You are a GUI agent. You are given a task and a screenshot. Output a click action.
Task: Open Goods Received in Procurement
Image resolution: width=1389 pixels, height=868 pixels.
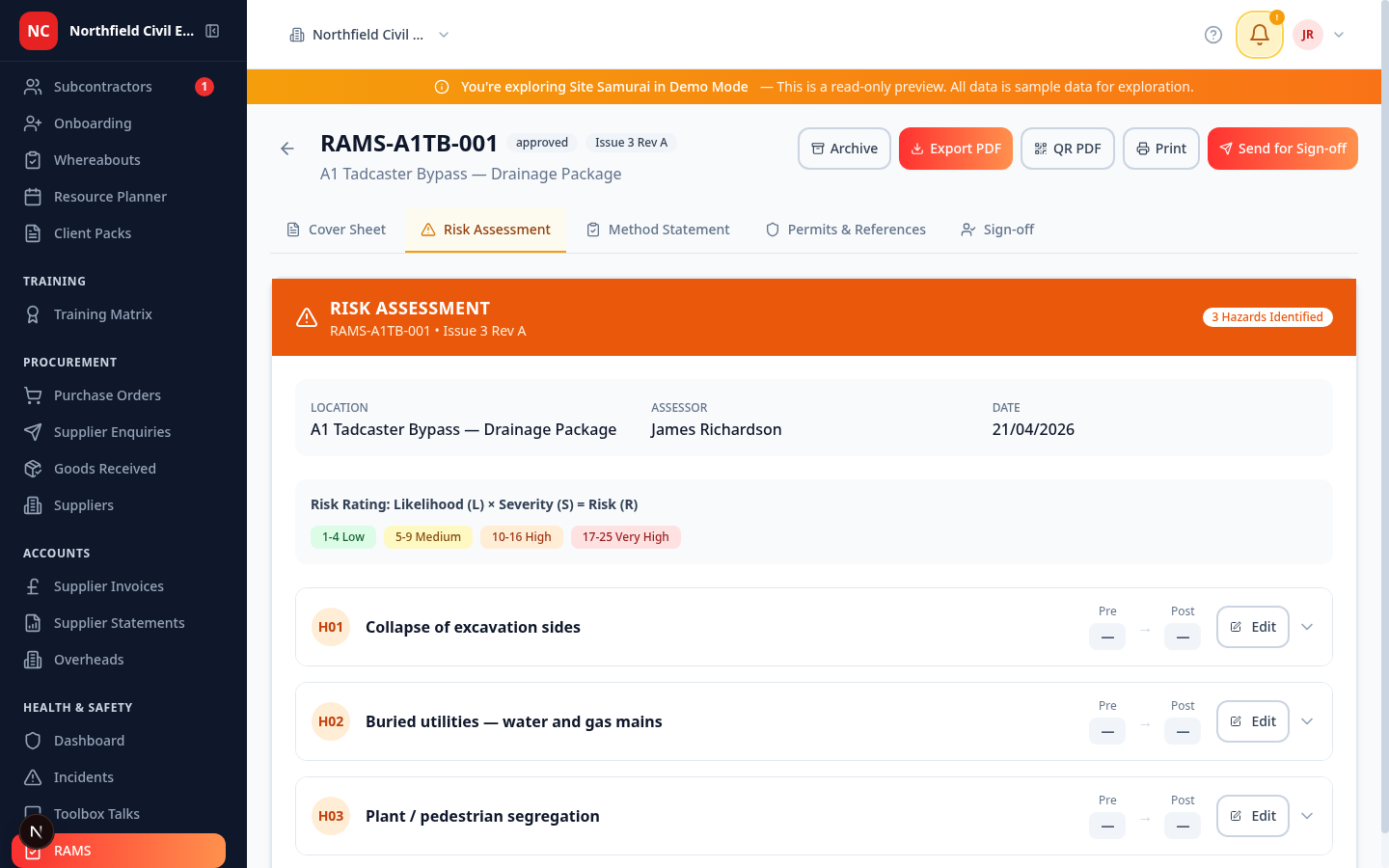click(105, 468)
